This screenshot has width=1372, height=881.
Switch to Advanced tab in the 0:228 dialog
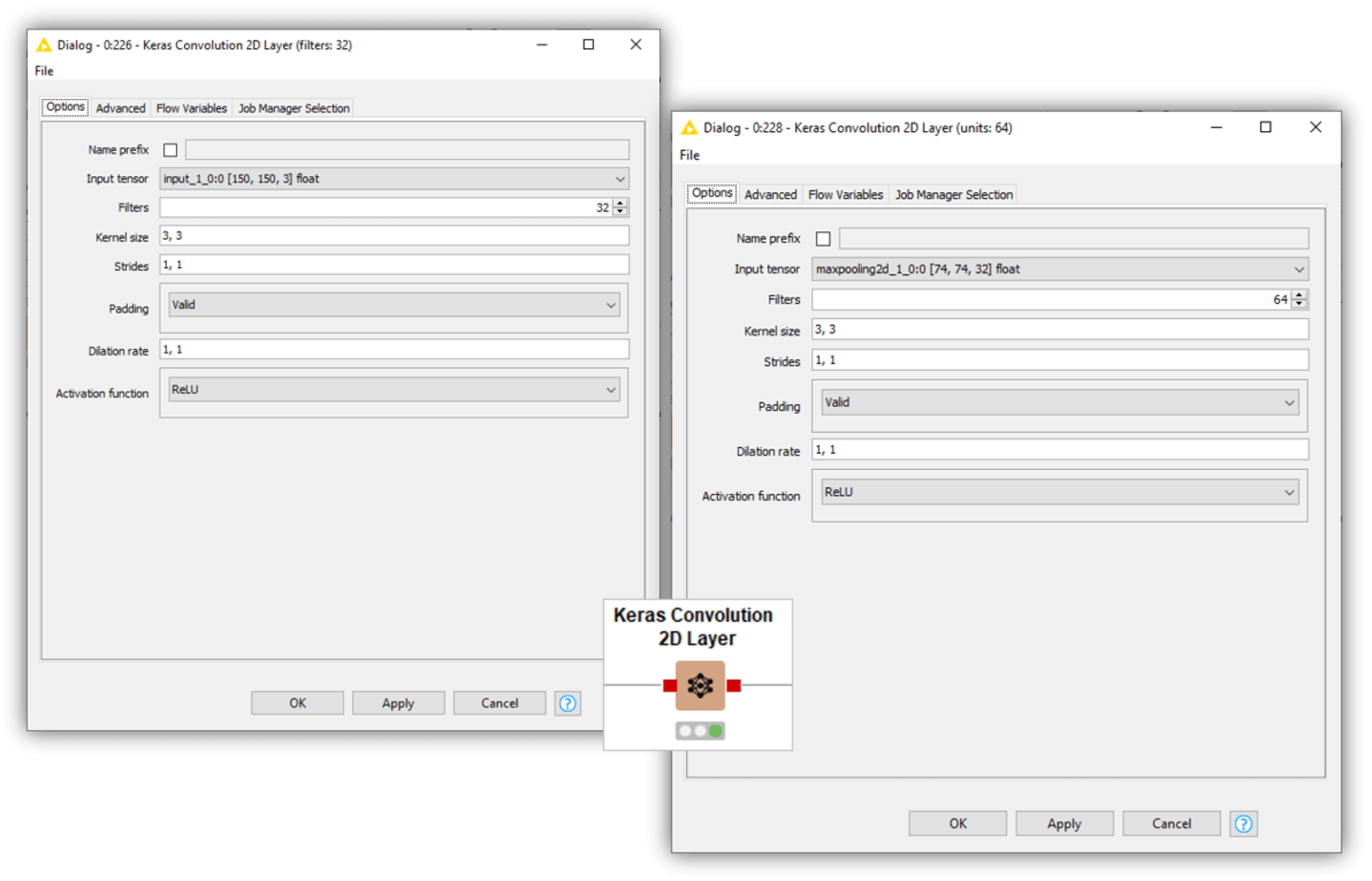point(770,195)
